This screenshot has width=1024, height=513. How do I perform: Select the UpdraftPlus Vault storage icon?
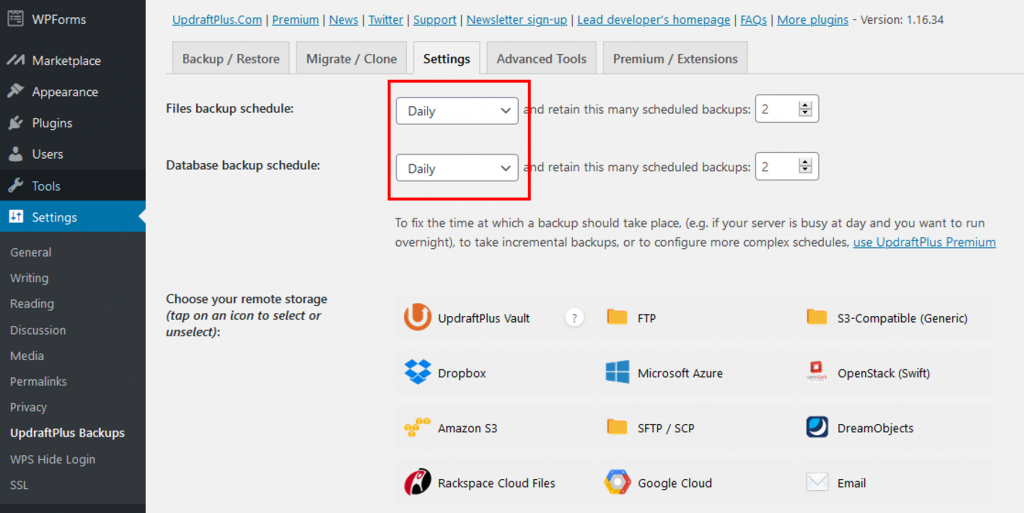[417, 318]
